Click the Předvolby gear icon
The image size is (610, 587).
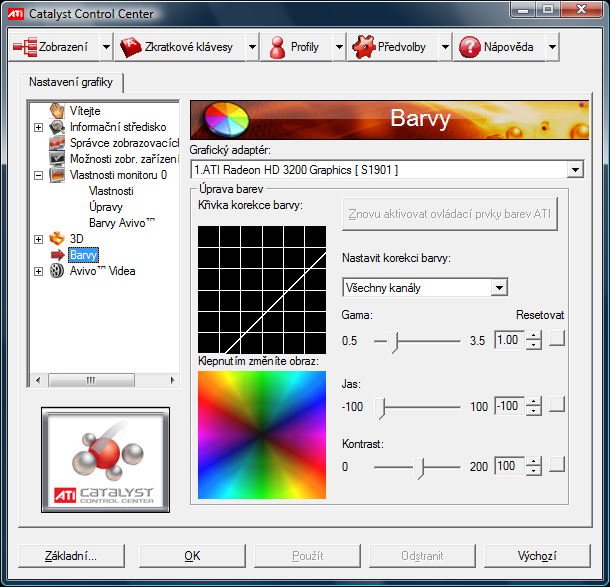pos(363,47)
